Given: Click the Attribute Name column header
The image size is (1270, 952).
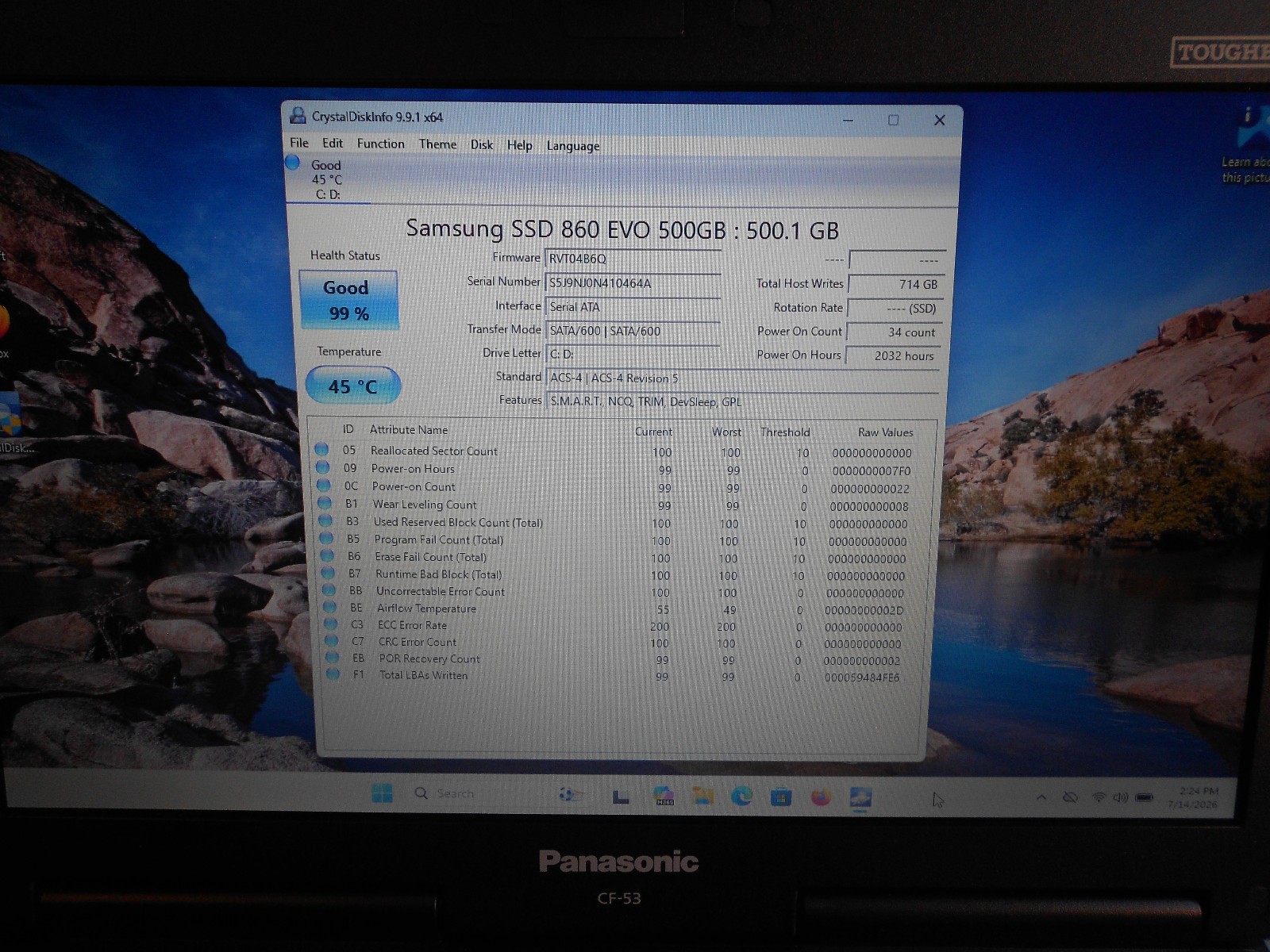Looking at the screenshot, I should pyautogui.click(x=409, y=429).
